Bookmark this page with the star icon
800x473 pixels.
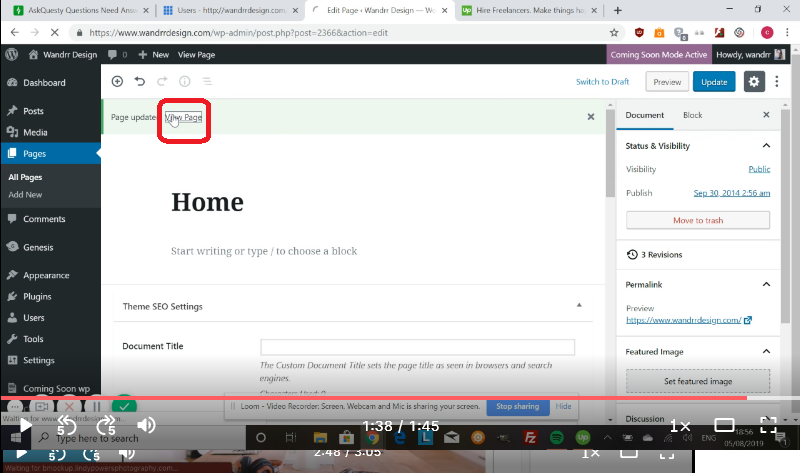(x=614, y=33)
